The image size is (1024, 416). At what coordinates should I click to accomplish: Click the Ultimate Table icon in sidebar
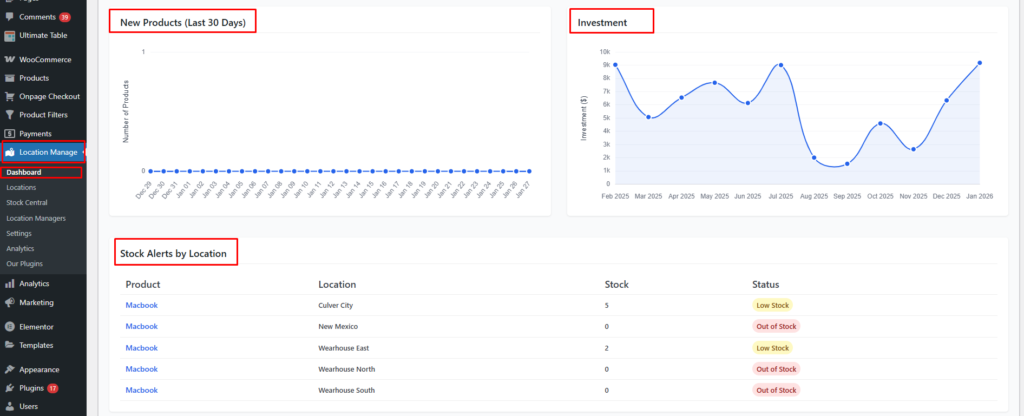coord(9,35)
